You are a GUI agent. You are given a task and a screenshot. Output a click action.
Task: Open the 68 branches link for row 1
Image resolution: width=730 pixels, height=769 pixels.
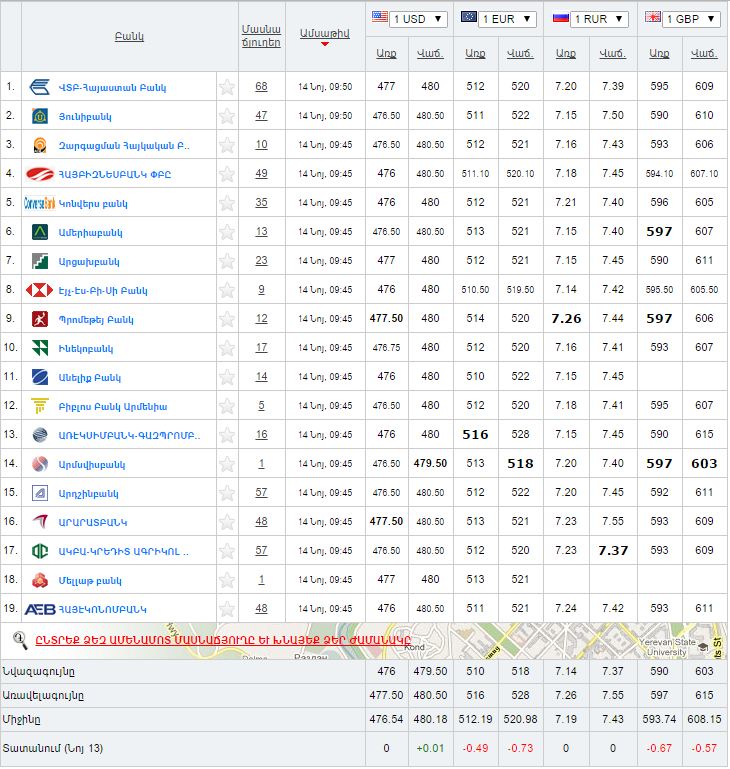click(x=261, y=87)
